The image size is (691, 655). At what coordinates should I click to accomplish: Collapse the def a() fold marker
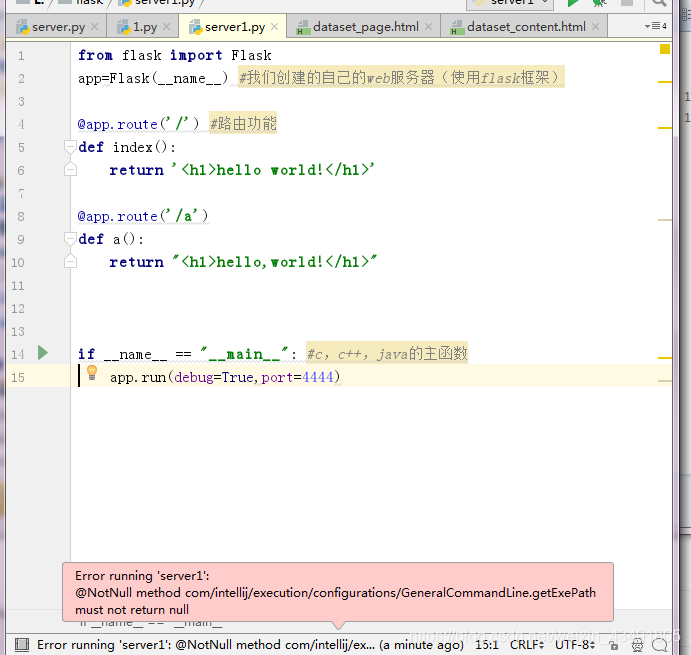70,238
